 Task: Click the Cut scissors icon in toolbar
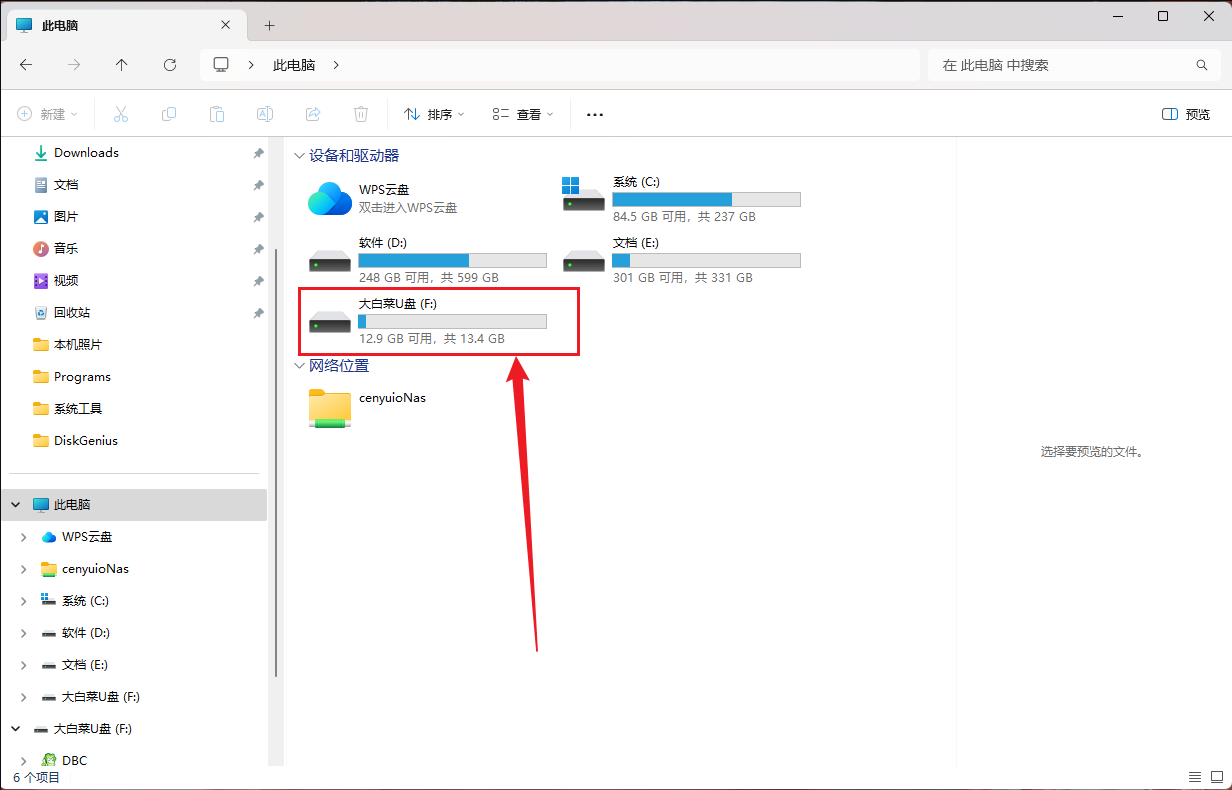(x=121, y=114)
